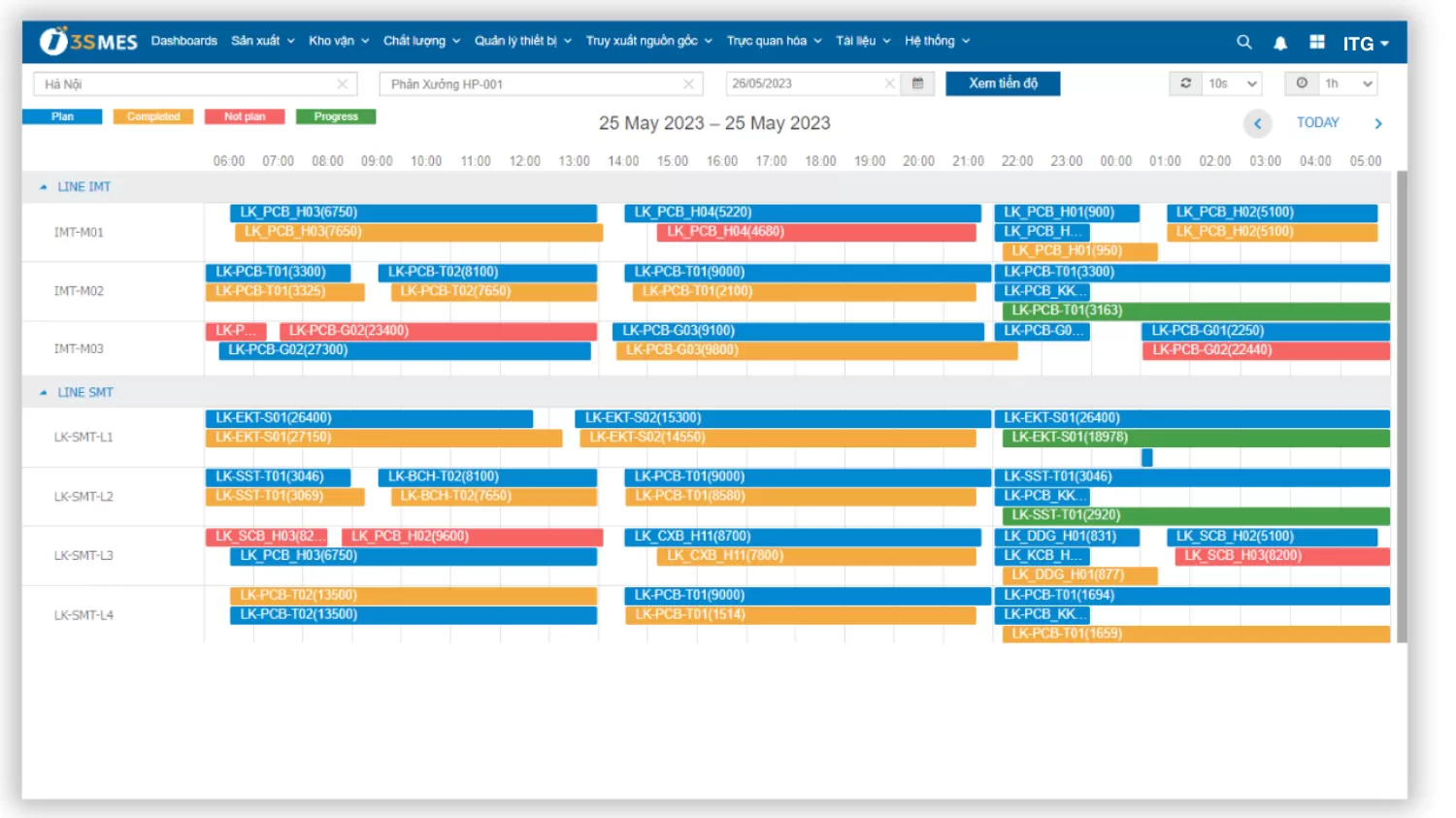Screen dimensions: 1456x818
Task: Collapse the LINE SMT group
Action: tap(44, 392)
